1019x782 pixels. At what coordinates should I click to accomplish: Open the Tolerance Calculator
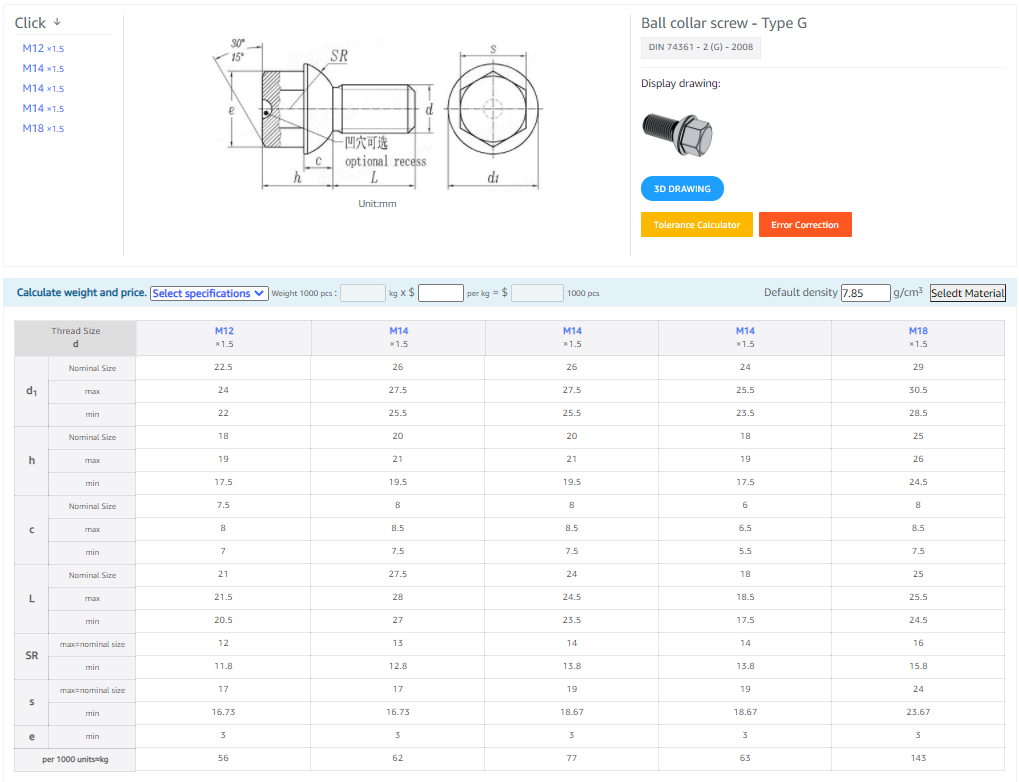(x=696, y=225)
